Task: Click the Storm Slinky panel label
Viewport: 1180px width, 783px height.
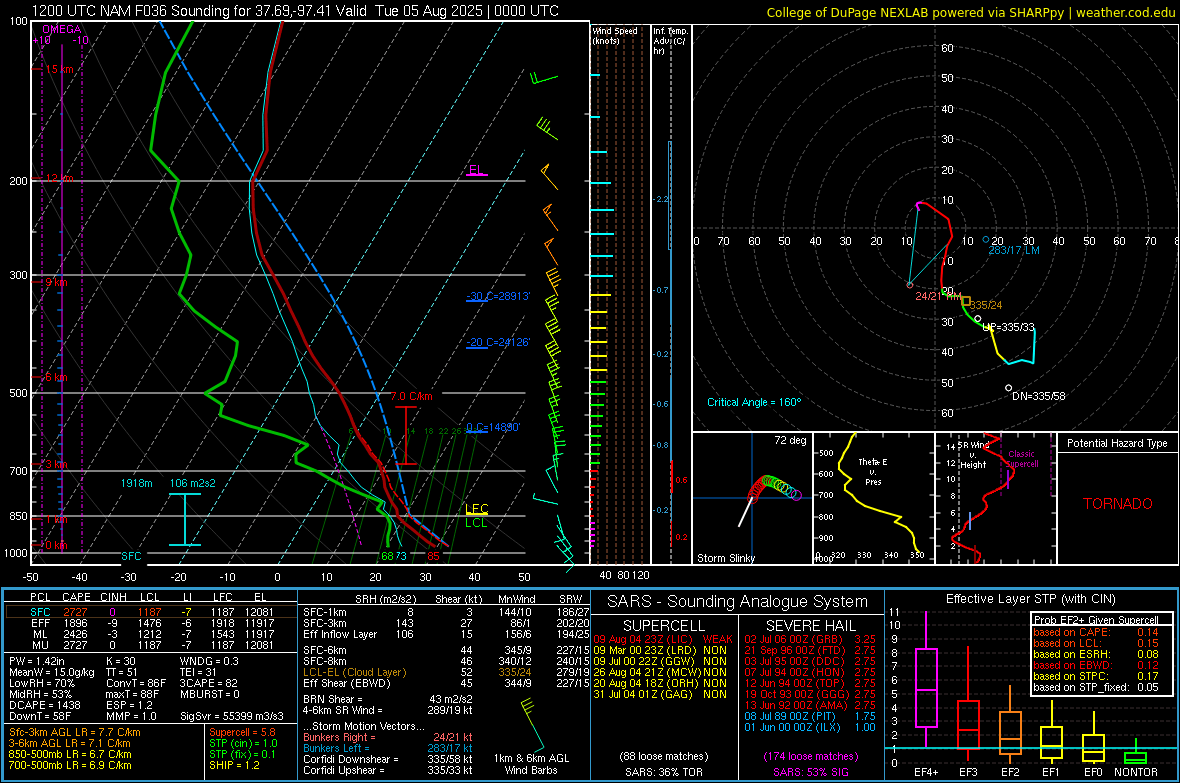Action: pyautogui.click(x=725, y=558)
